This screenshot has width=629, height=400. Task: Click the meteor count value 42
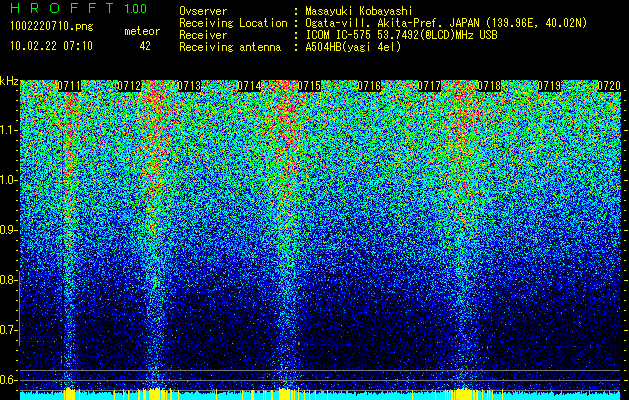point(145,46)
